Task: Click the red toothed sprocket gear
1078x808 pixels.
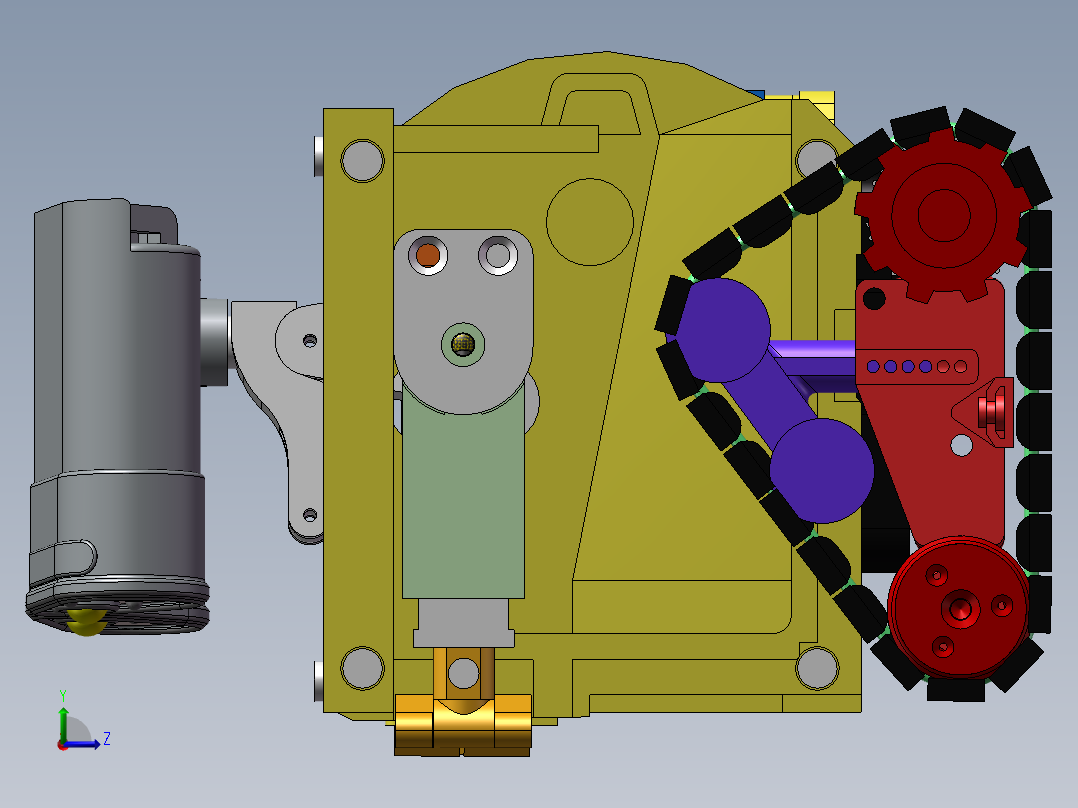Action: (943, 215)
